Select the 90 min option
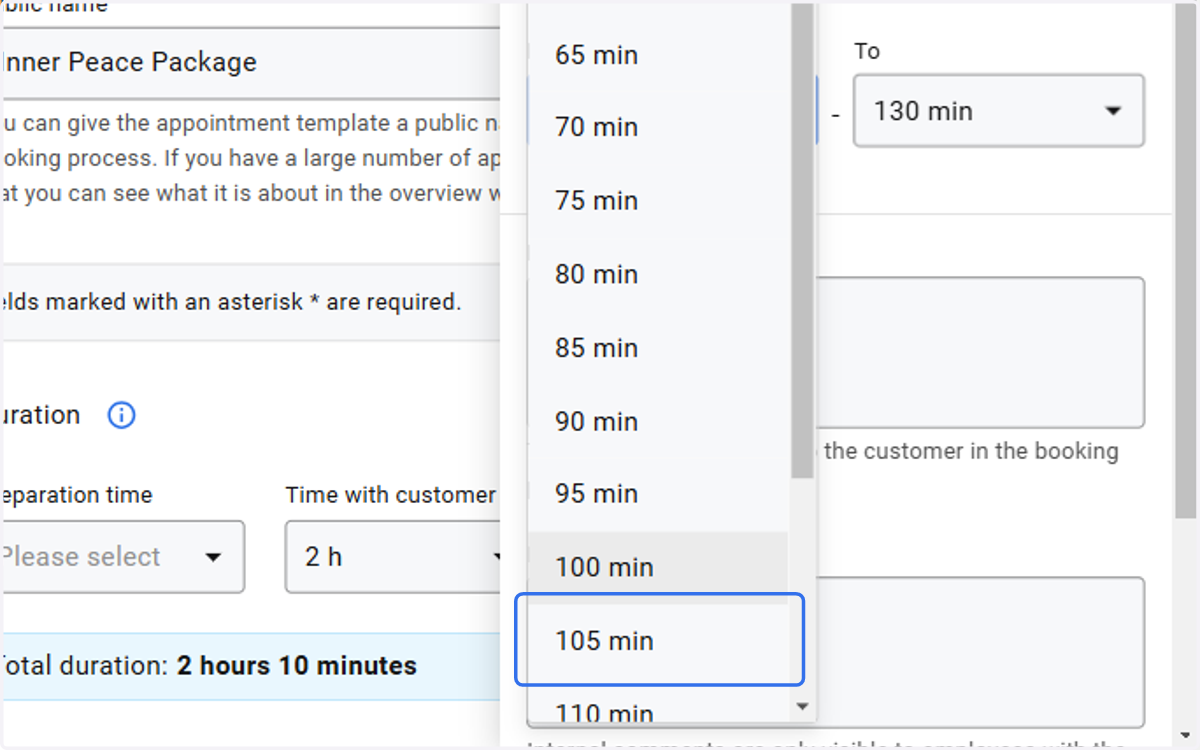The image size is (1200, 750). coord(658,421)
